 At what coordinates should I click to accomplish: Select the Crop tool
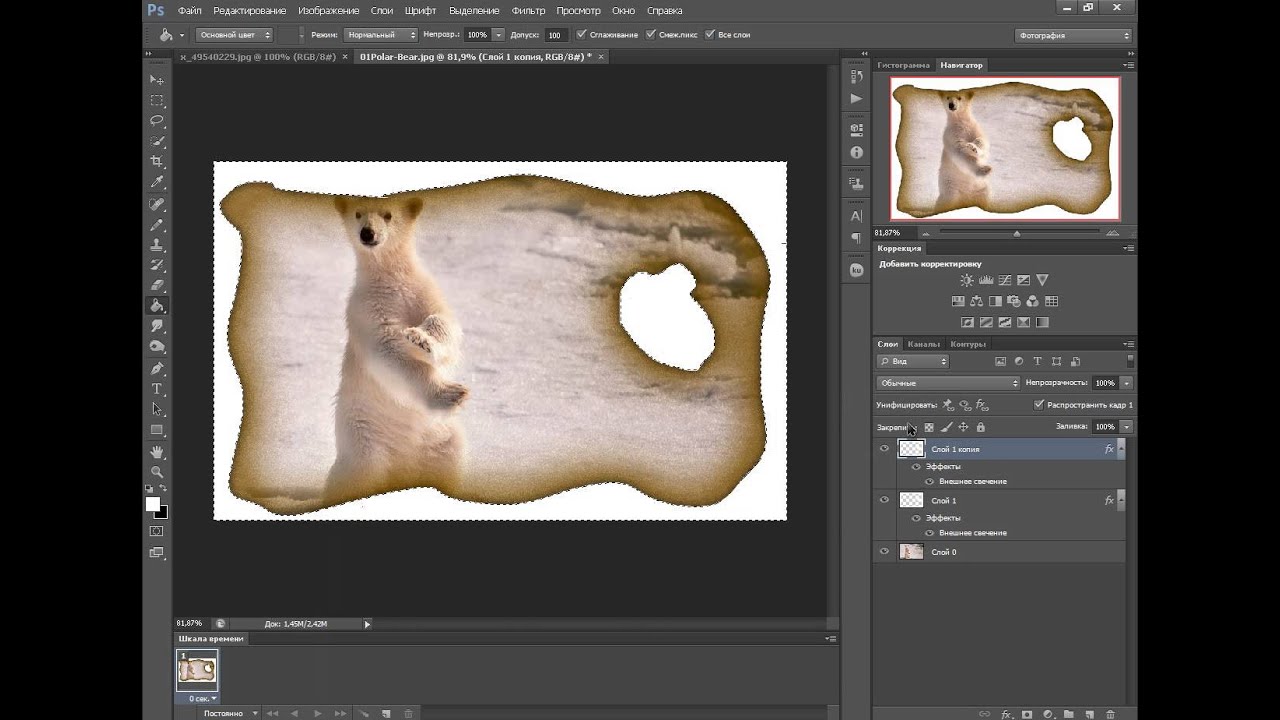(x=157, y=161)
